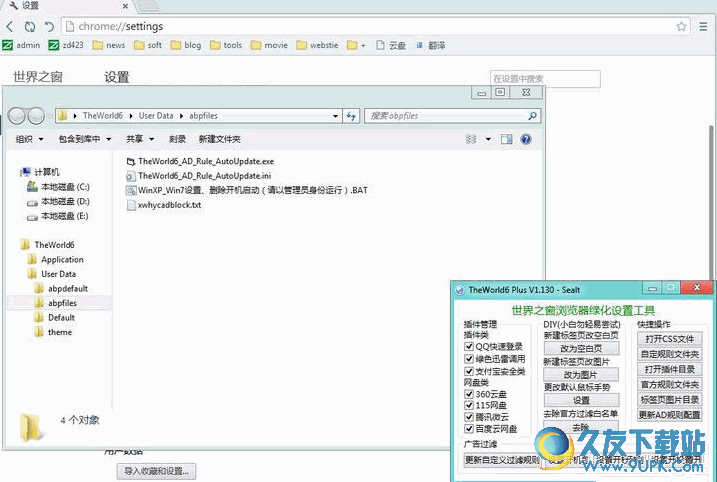717x482 pixels.
Task: Toggle the 百度云网盘 checkbox
Action: click(469, 429)
